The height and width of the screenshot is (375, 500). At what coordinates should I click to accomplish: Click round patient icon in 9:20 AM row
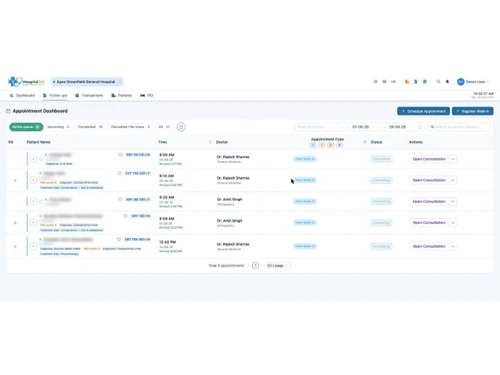[x=33, y=201]
